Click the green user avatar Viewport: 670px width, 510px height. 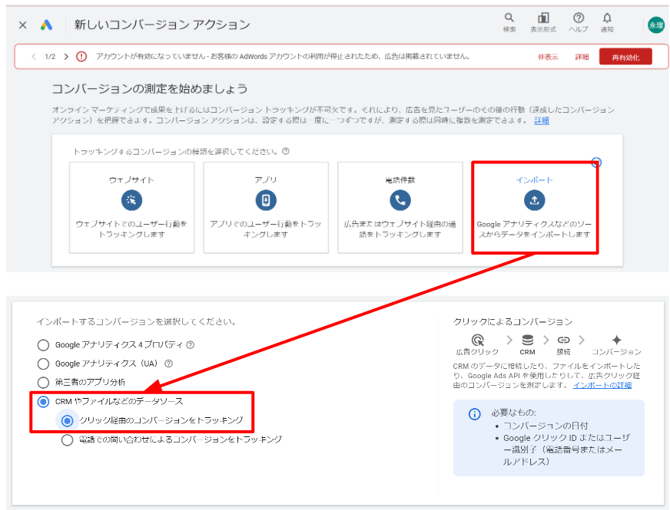pos(655,23)
